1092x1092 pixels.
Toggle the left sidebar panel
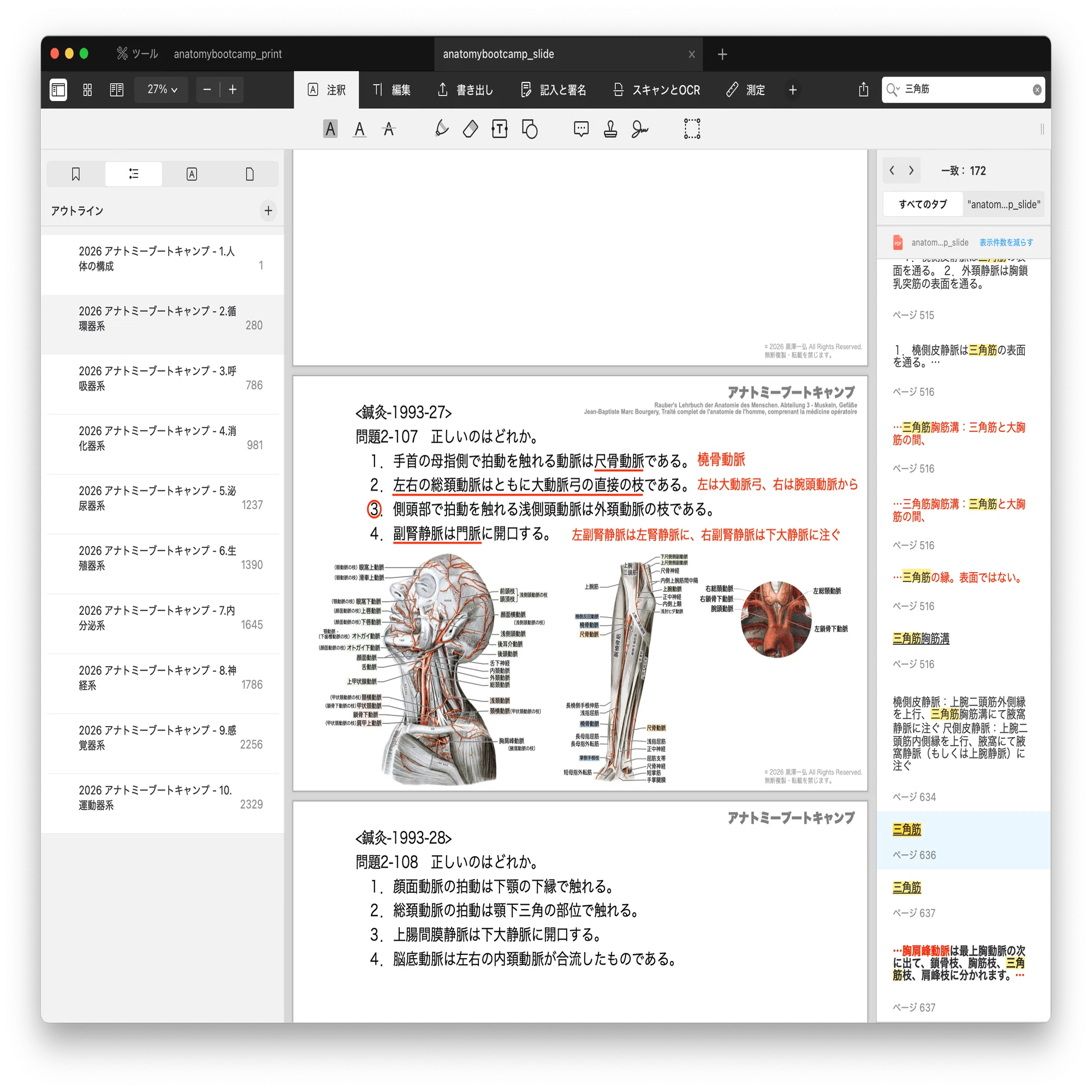(58, 90)
